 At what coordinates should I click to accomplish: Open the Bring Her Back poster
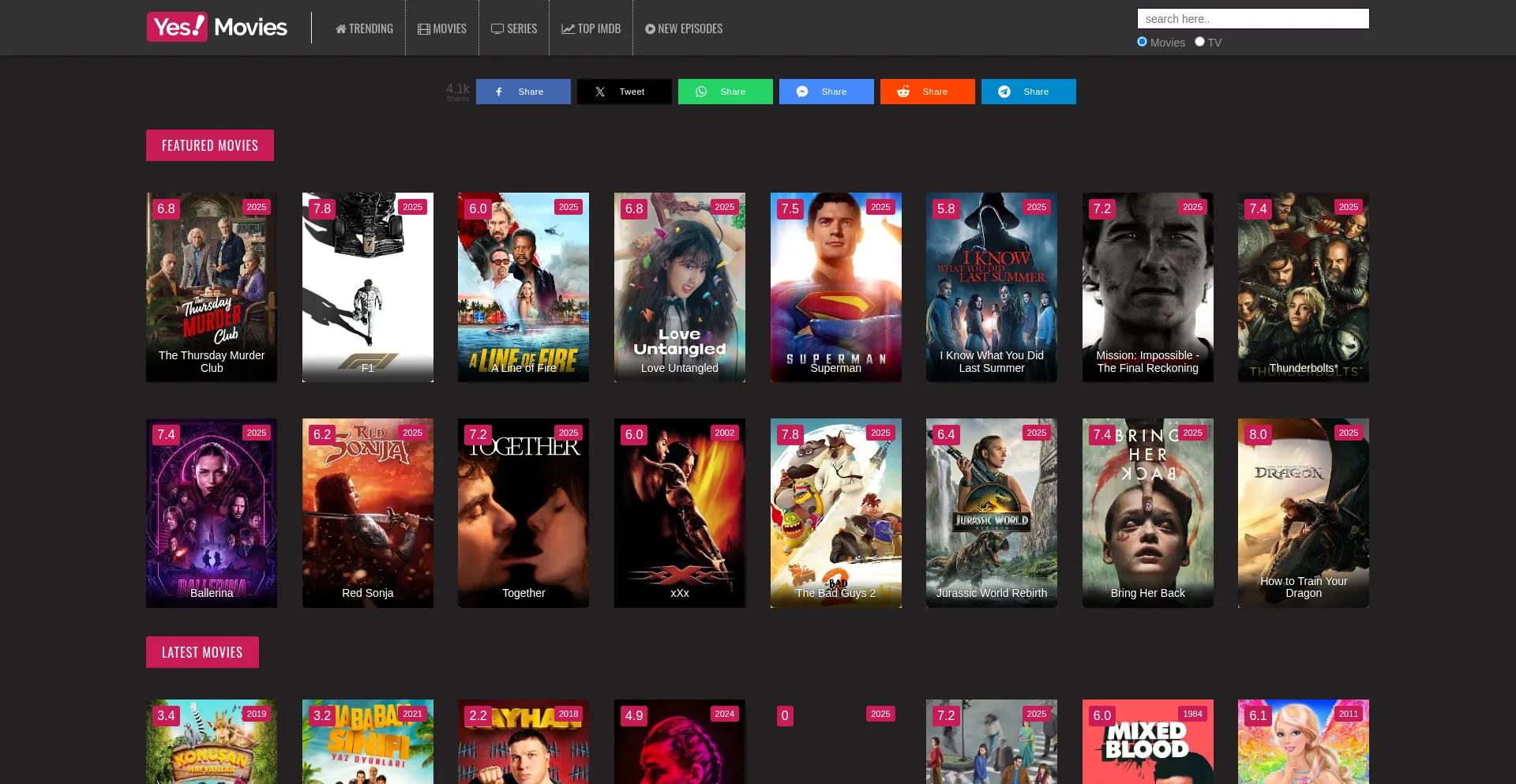[x=1148, y=513]
